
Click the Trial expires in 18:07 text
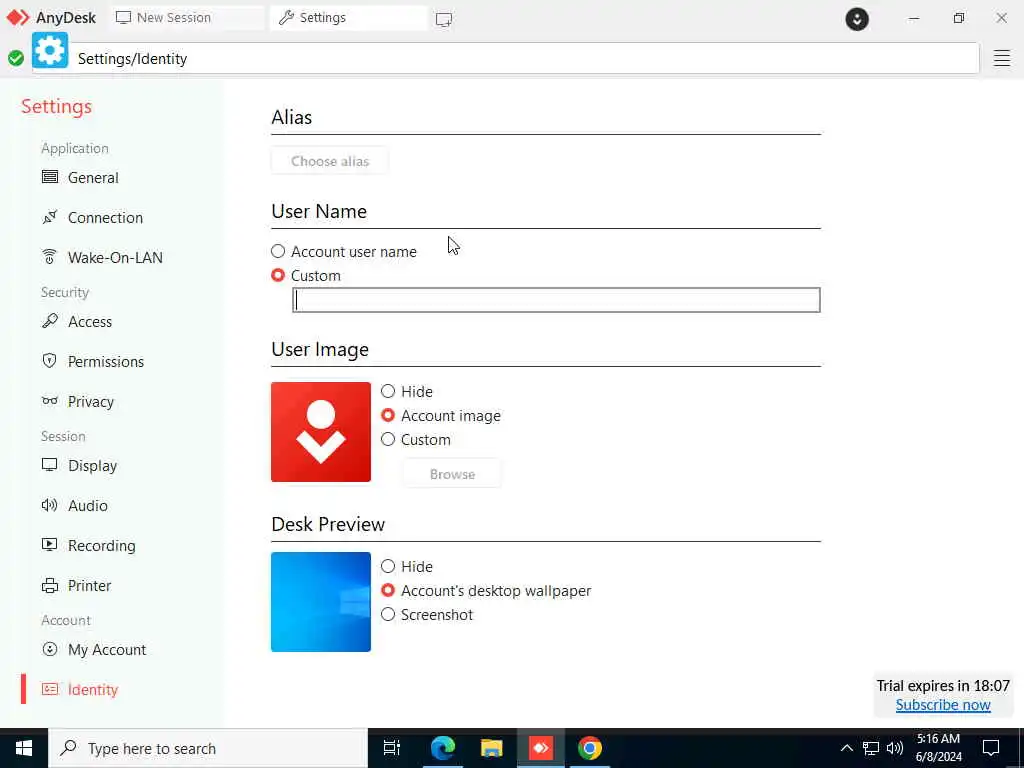coord(942,685)
